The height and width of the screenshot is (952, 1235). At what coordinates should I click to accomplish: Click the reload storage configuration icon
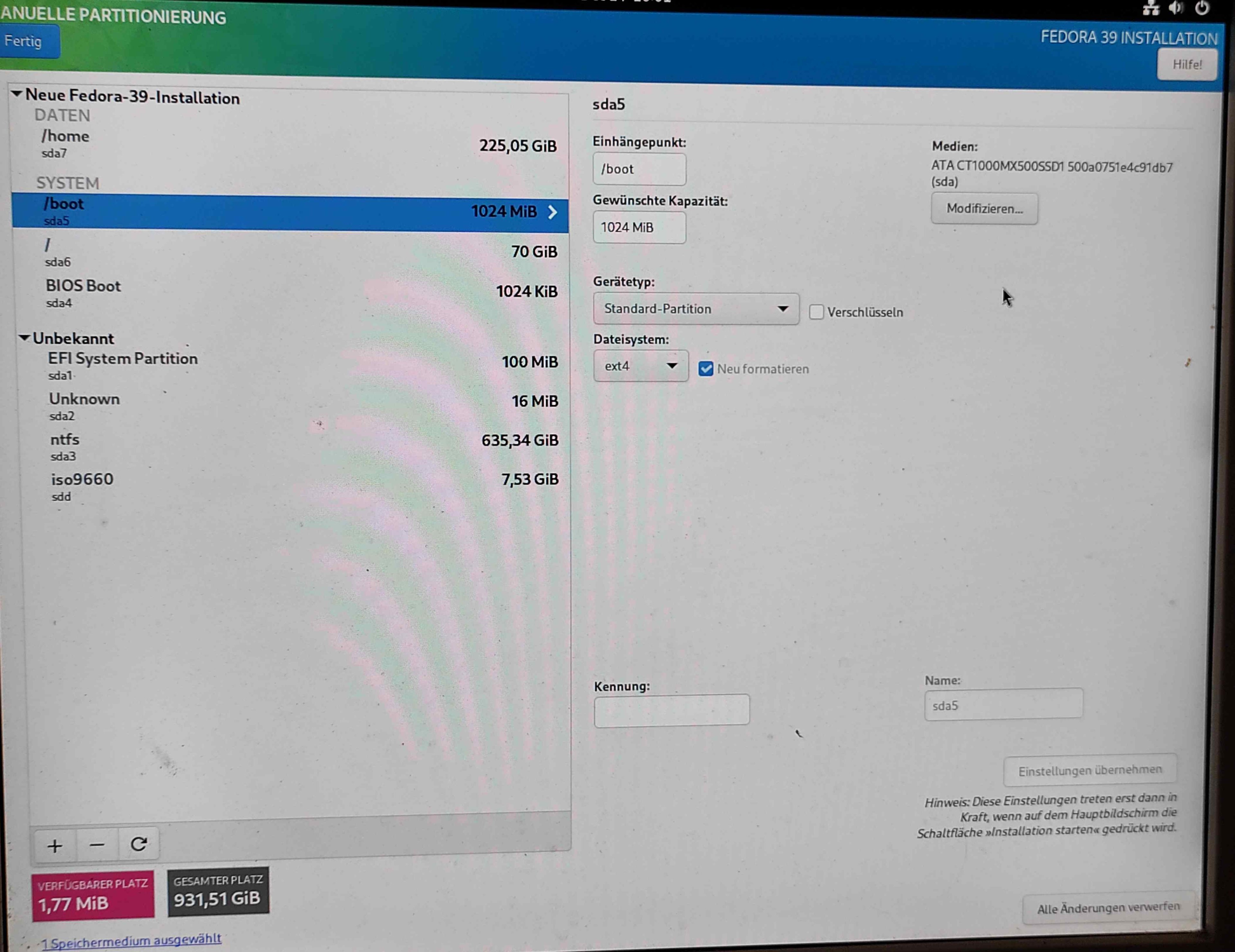[139, 845]
